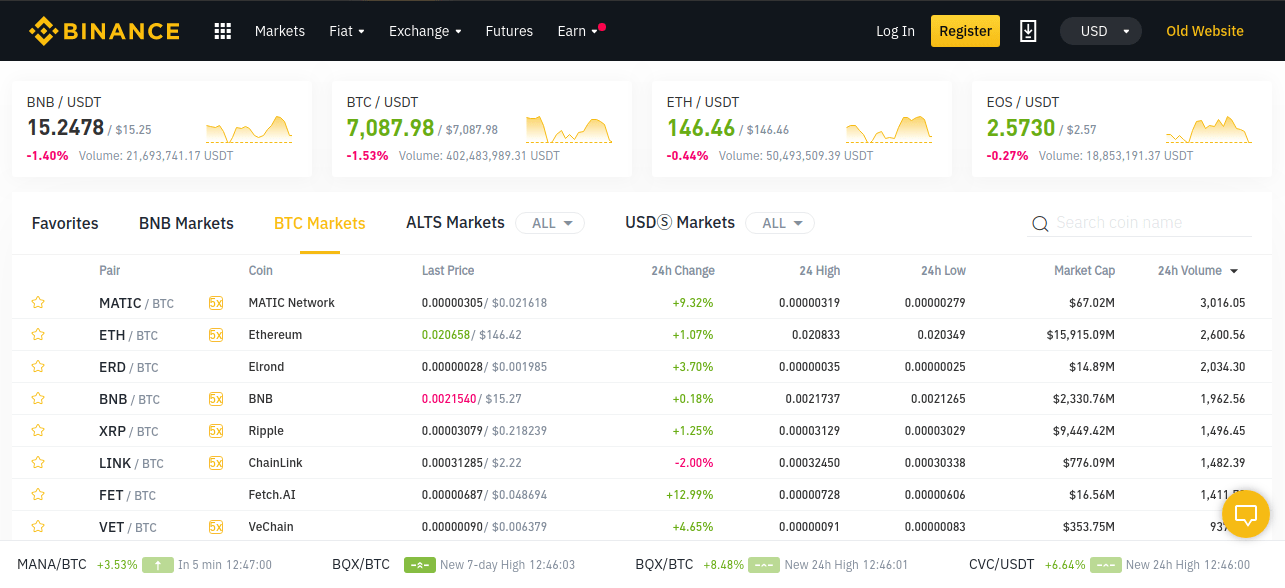Screen dimensions: 1285x588
Task: Favorite the LINK/BTC pair star
Action: coord(38,462)
